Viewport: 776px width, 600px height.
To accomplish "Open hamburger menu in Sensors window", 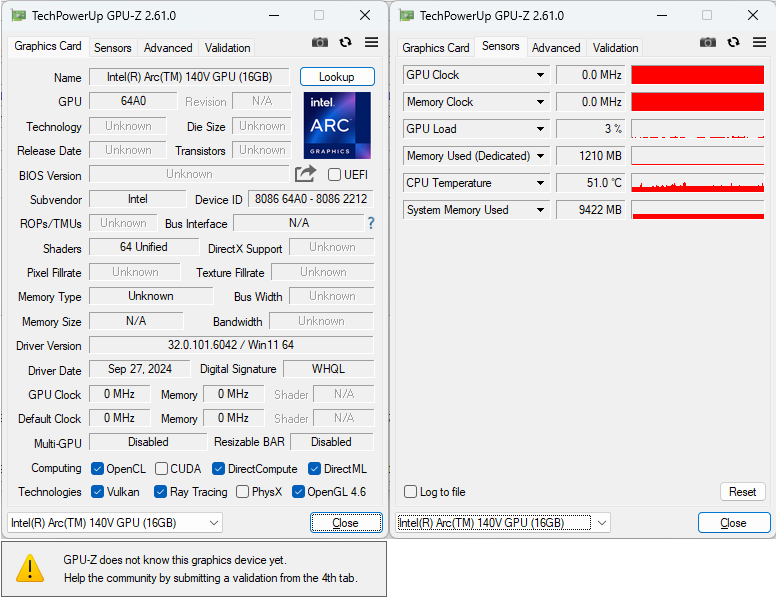I will click(759, 43).
